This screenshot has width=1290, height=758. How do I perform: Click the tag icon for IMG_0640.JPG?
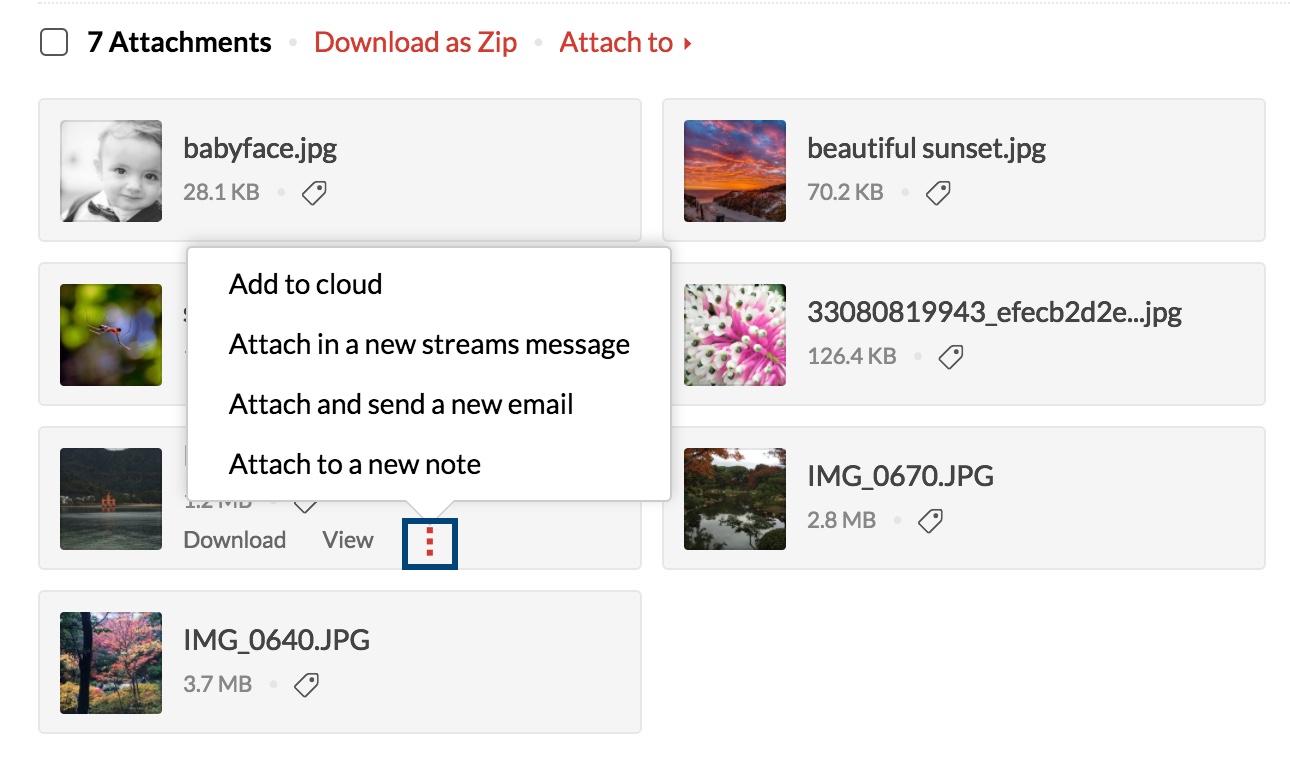[x=307, y=685]
